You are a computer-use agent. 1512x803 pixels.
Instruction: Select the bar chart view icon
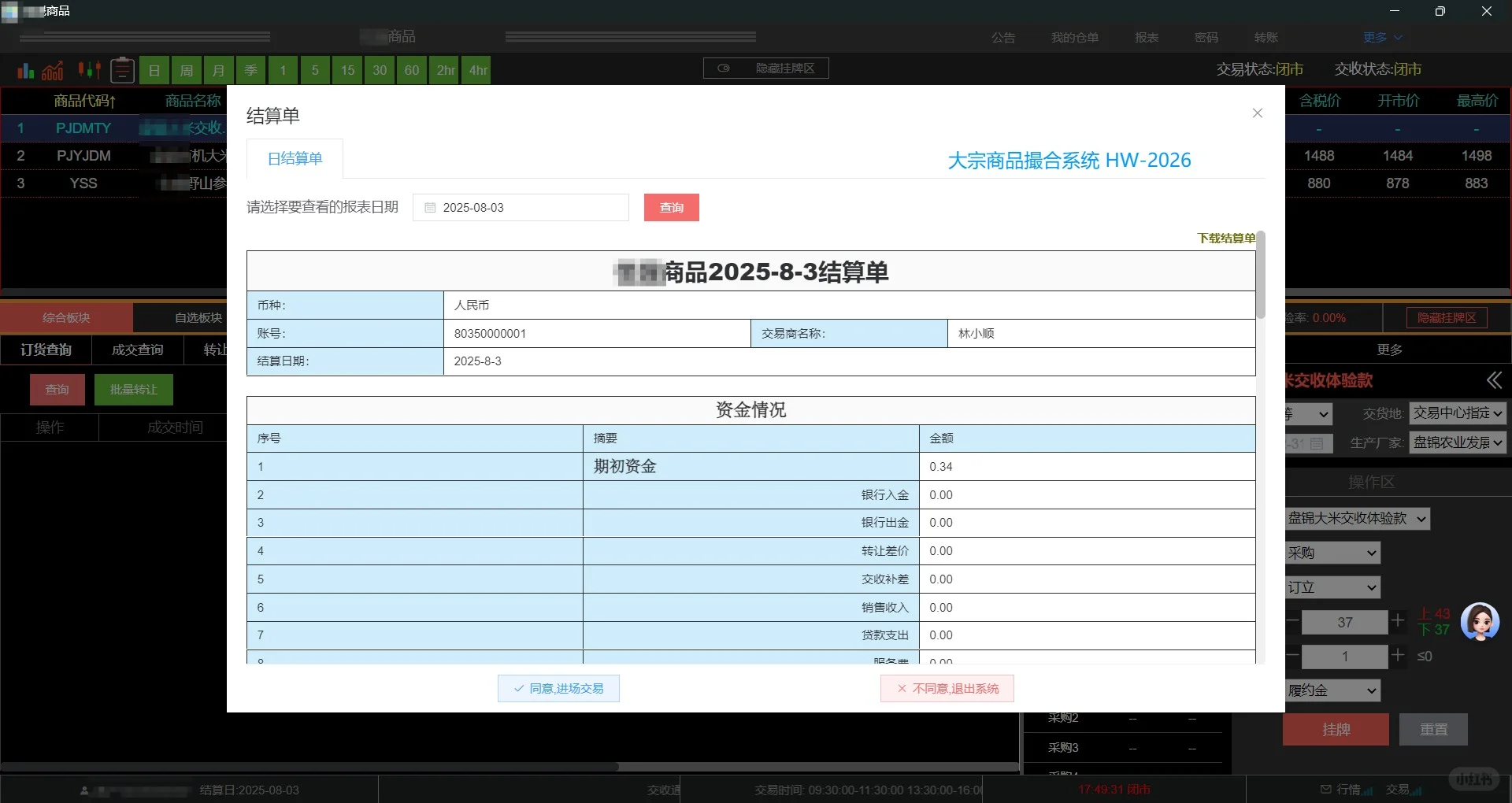coord(26,70)
